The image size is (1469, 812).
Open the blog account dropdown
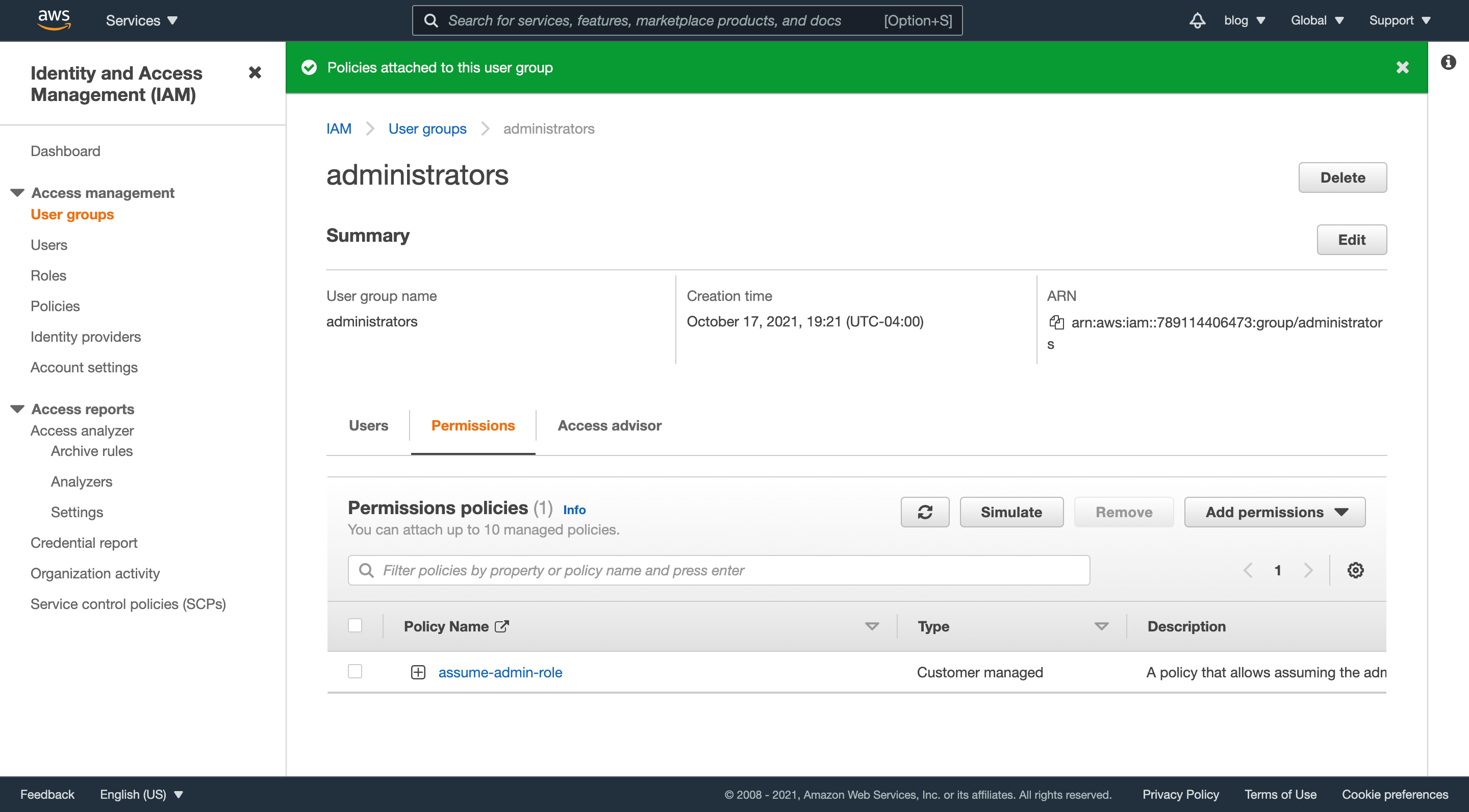(x=1245, y=20)
